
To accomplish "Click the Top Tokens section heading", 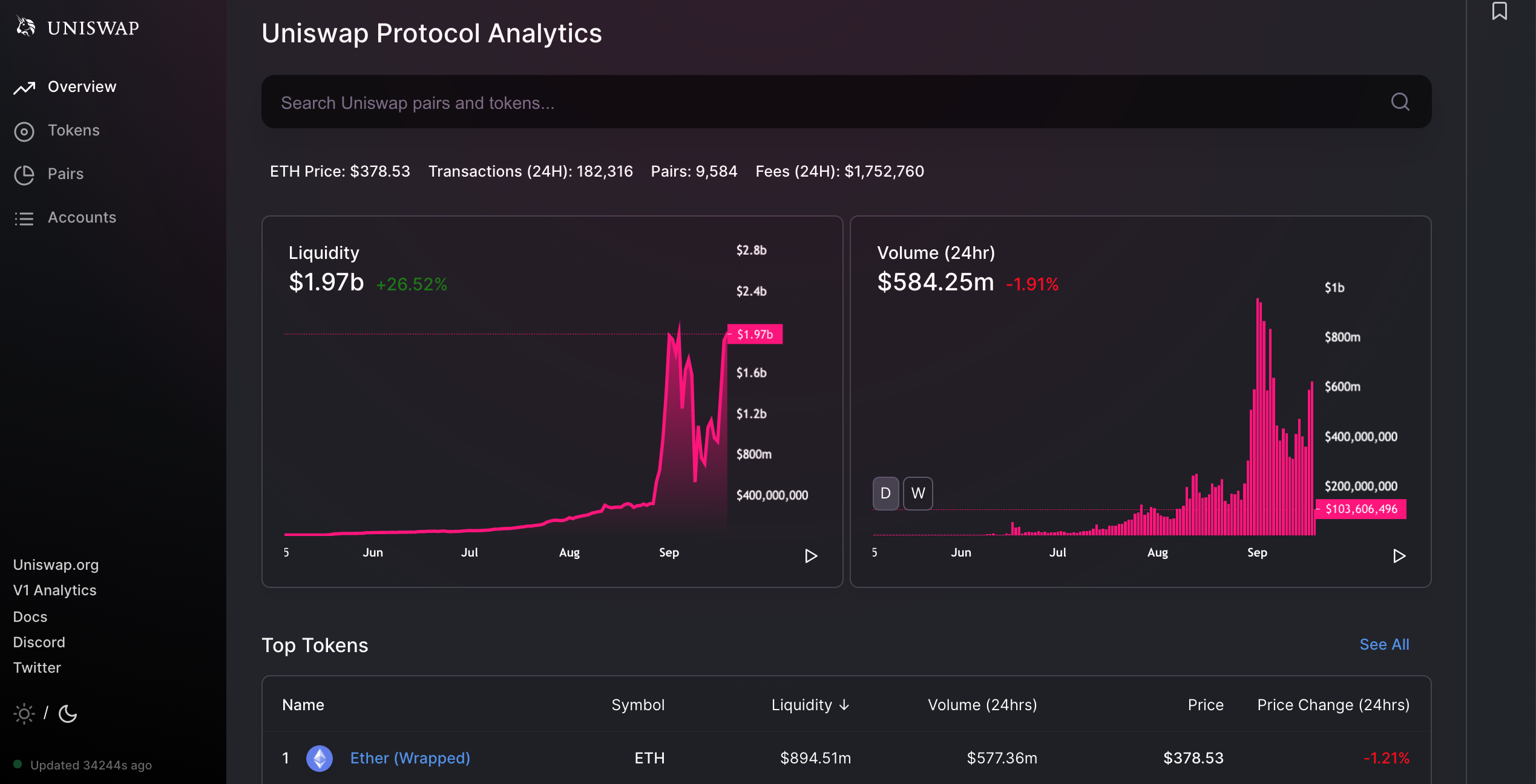I will pyautogui.click(x=315, y=645).
